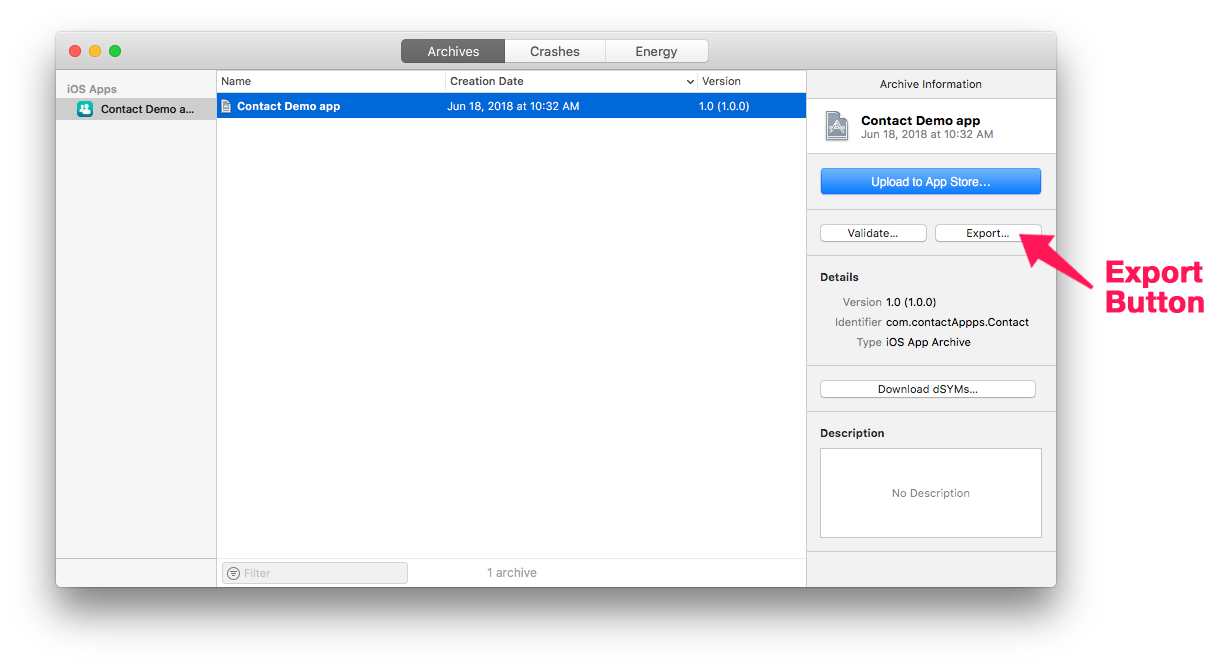Screen dimensions: 1228x667
Task: Switch to the Crashes tab
Action: click(x=555, y=51)
